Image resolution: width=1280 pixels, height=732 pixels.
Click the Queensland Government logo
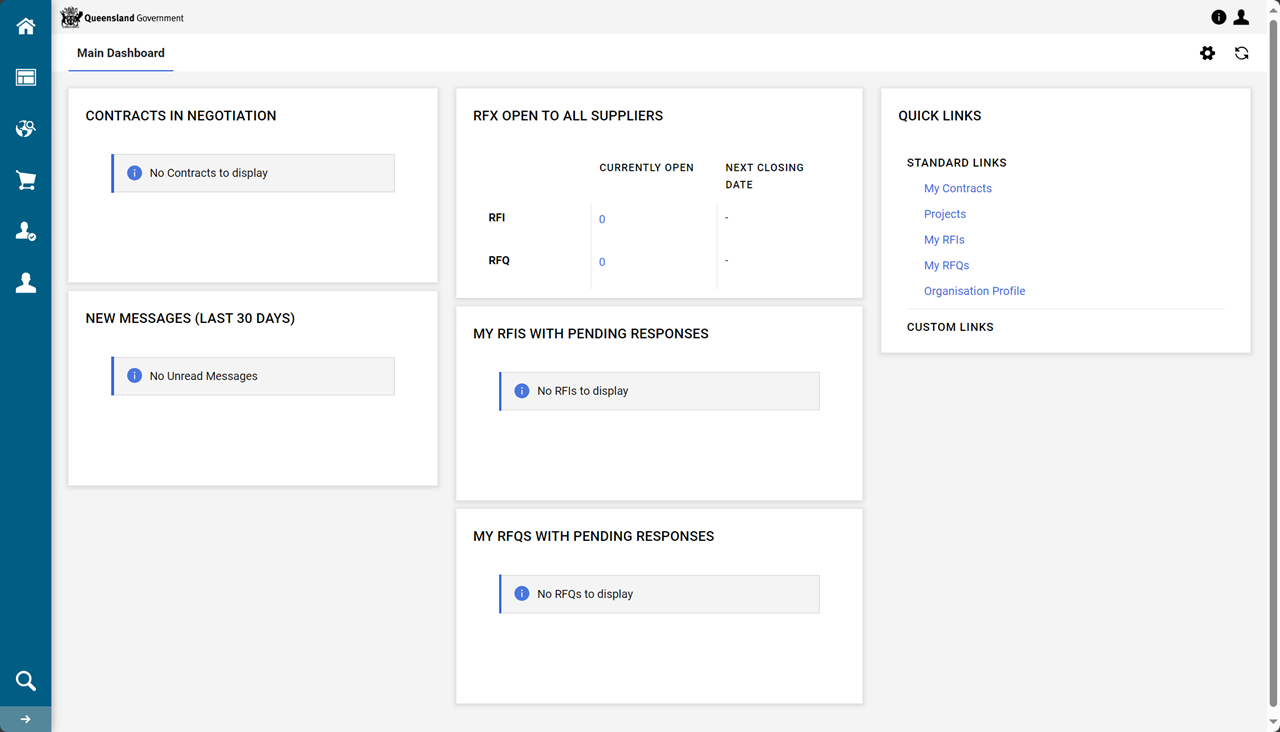tap(123, 17)
